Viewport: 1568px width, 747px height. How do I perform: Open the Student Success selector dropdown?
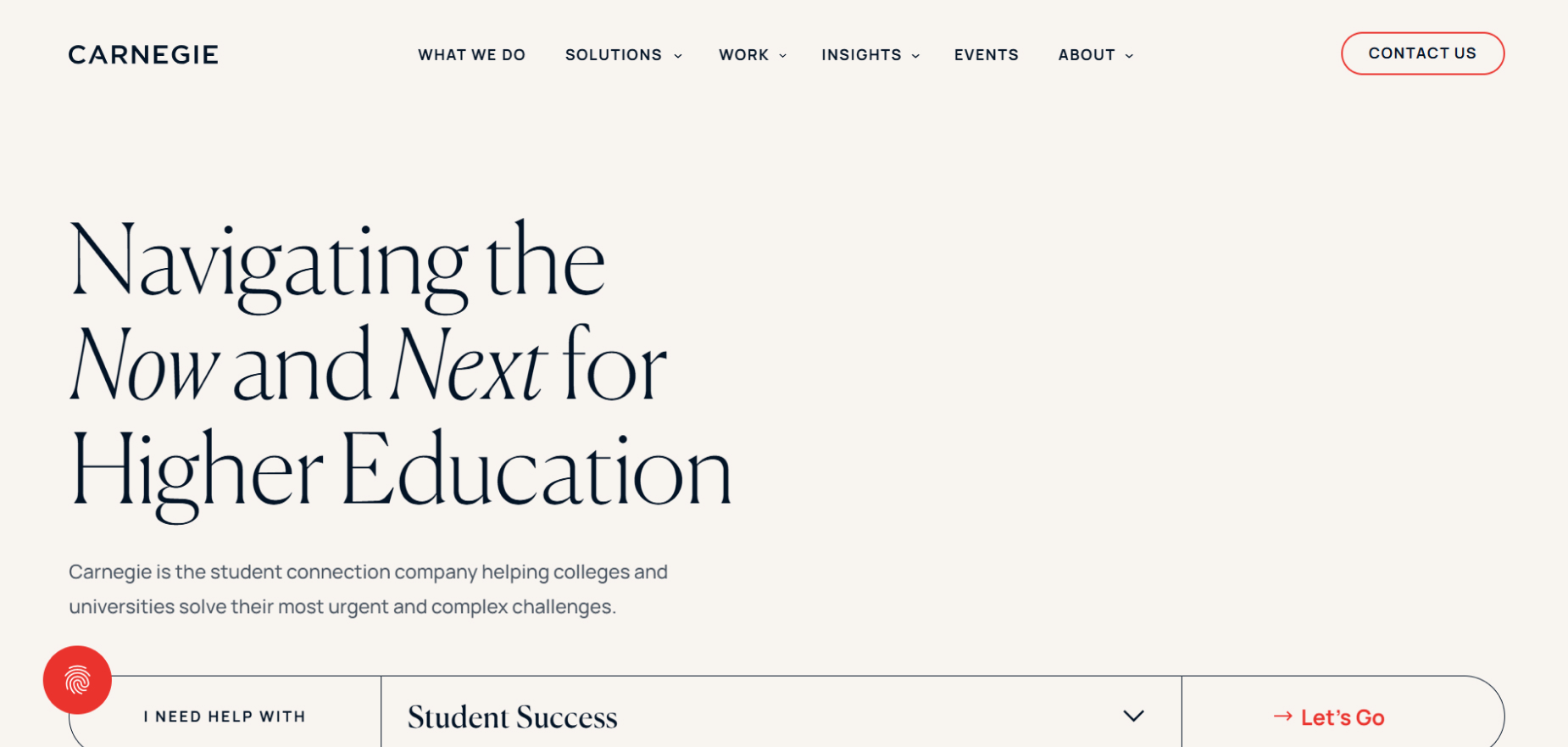tap(1133, 716)
